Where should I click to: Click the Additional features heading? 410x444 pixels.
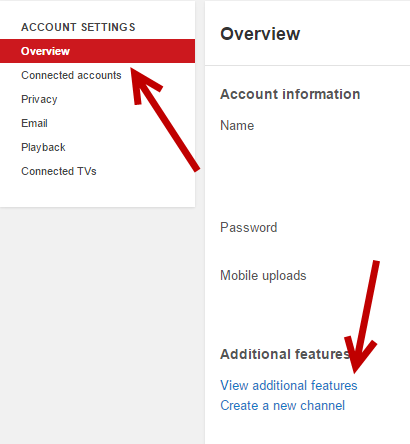coord(285,354)
